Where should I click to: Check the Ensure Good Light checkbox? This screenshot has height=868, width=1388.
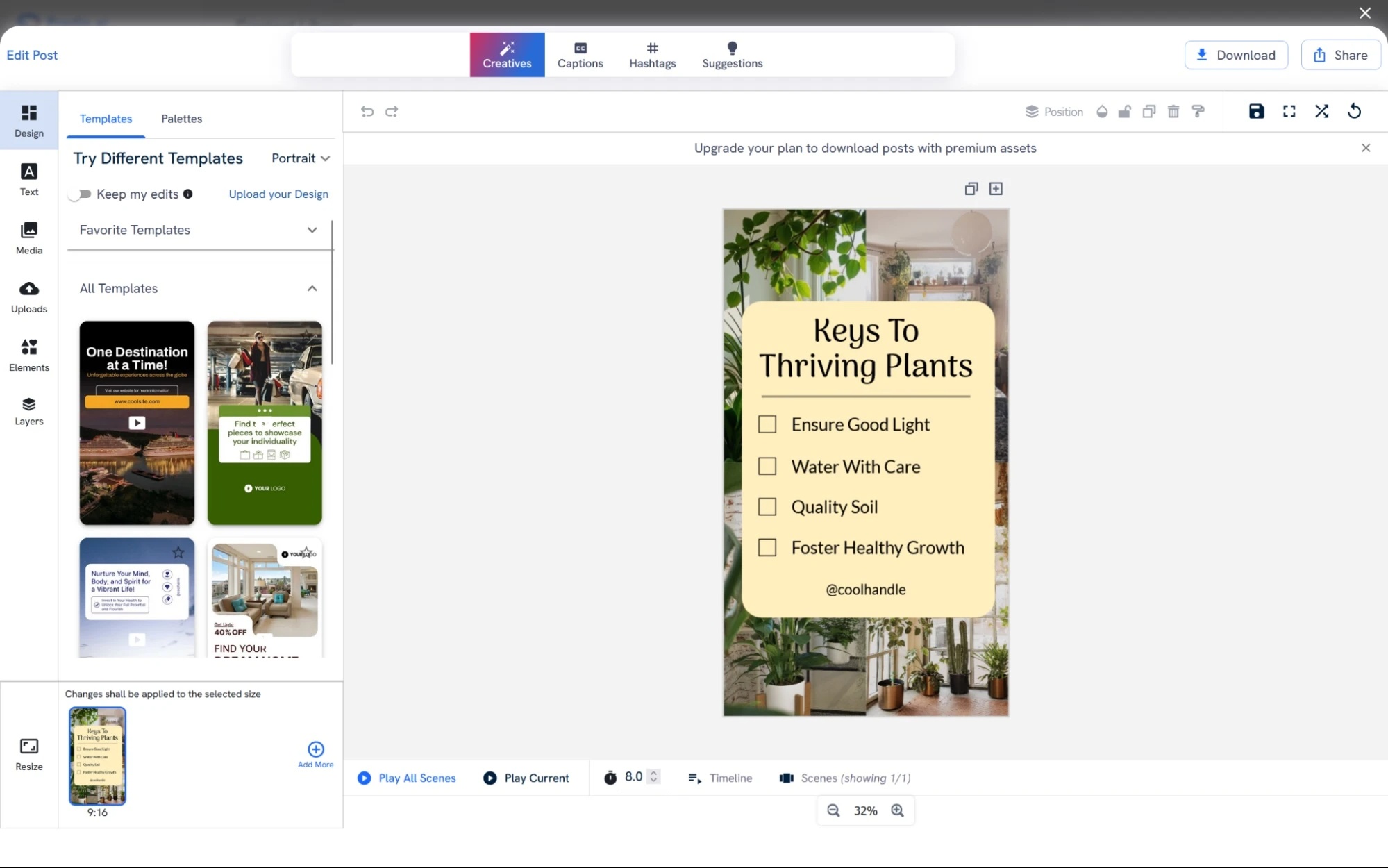click(x=767, y=424)
